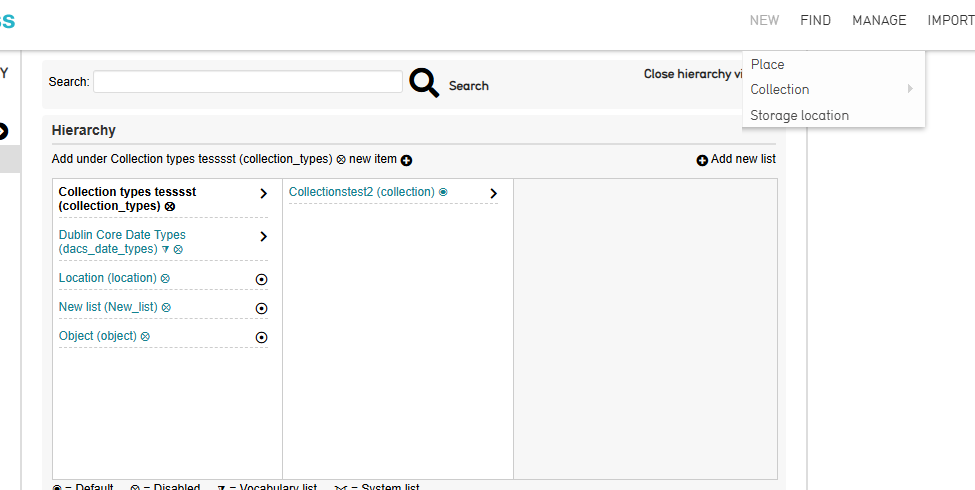This screenshot has width=975, height=490.
Task: Click the circle icon next to New list
Action: tap(262, 309)
